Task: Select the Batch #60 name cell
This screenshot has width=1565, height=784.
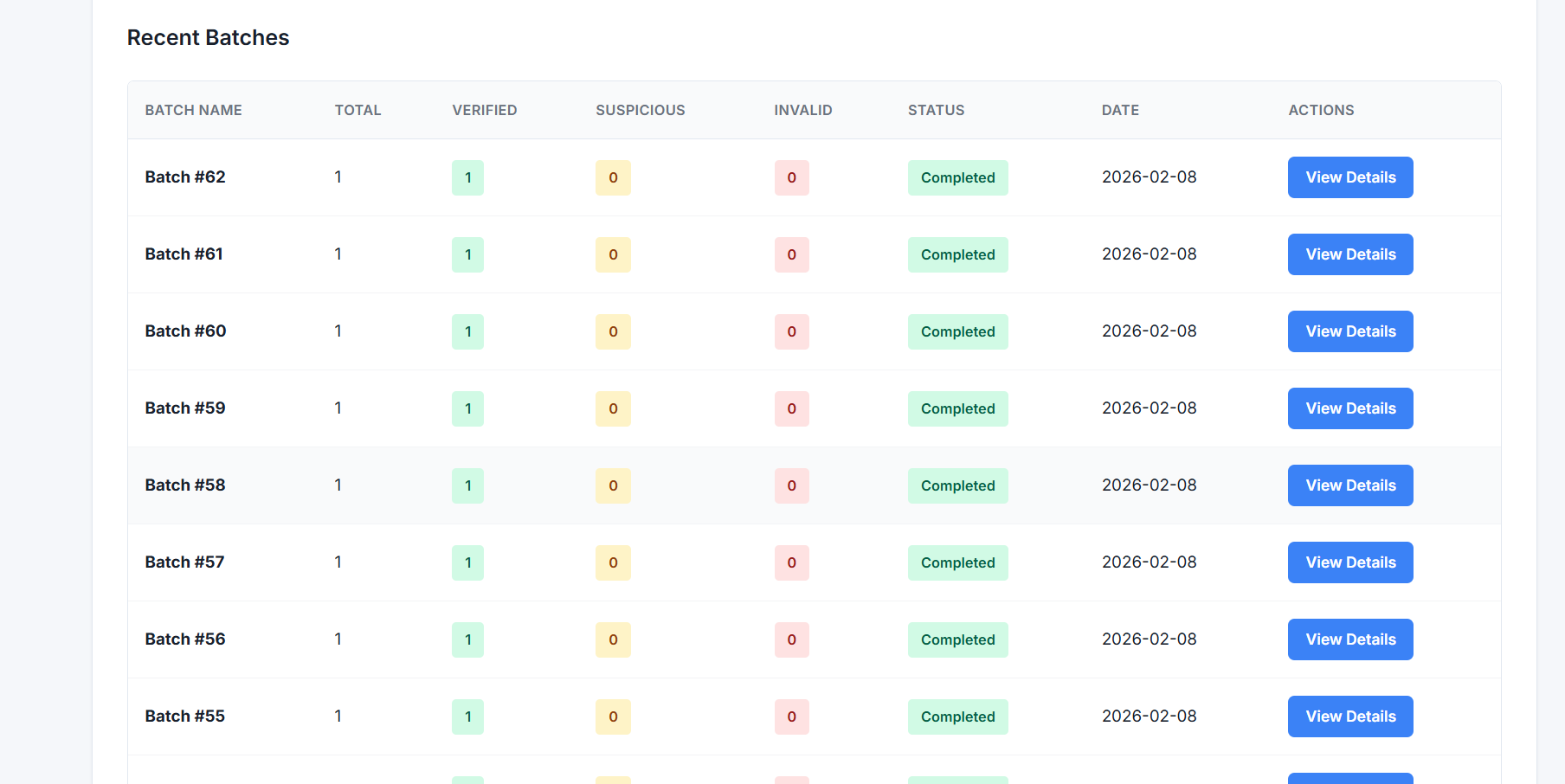Action: tap(185, 331)
